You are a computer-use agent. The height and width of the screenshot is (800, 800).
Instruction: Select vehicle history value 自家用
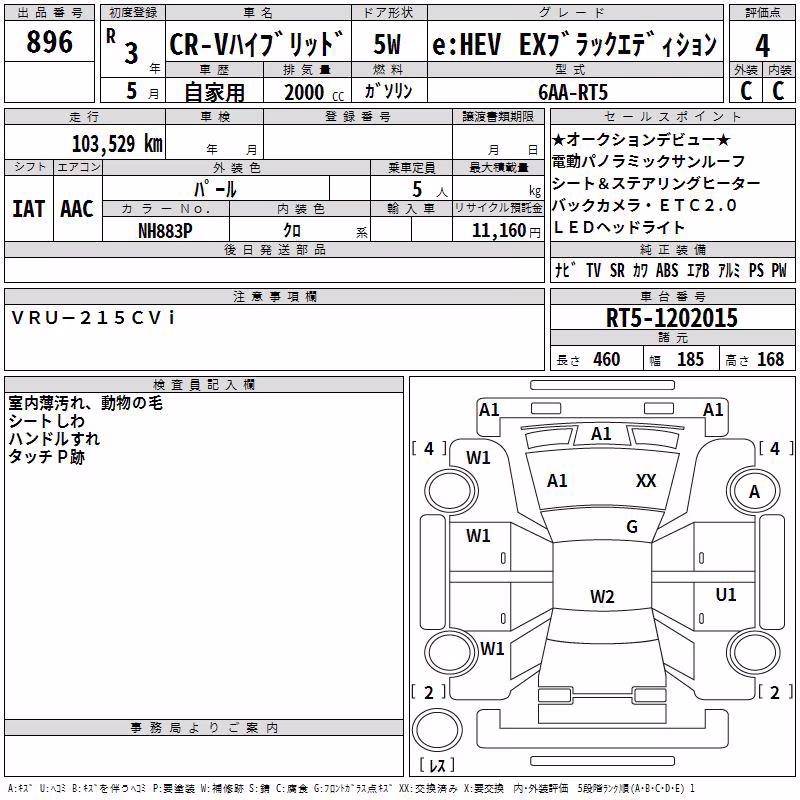point(214,92)
